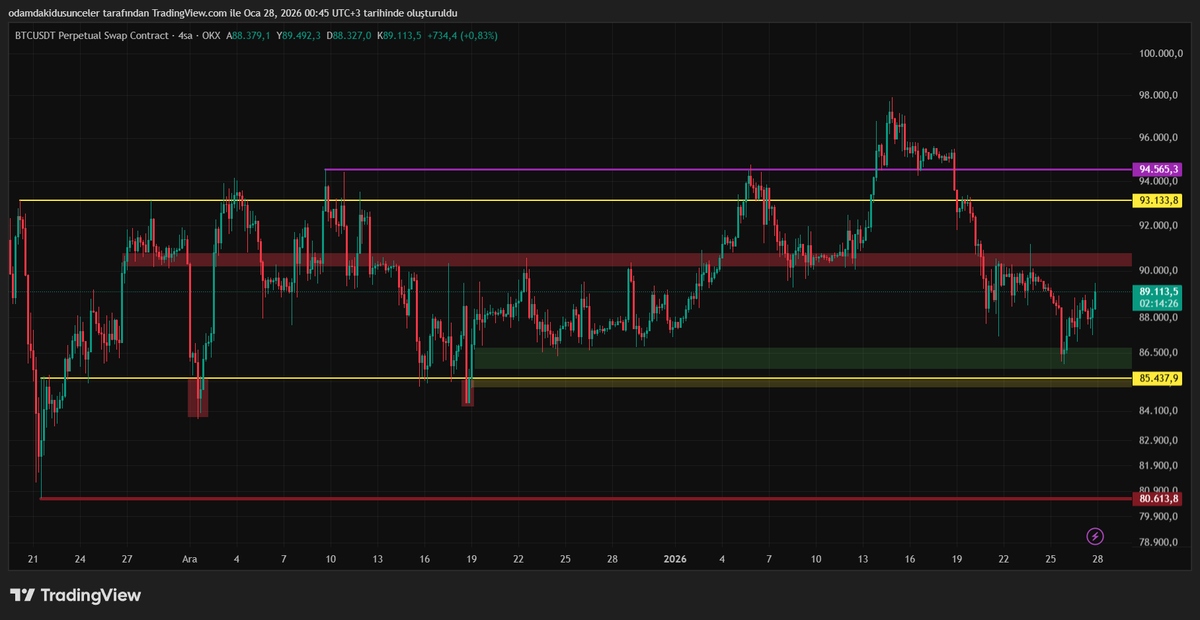
Task: Click the close value K89.113,5
Action: [x=399, y=35]
